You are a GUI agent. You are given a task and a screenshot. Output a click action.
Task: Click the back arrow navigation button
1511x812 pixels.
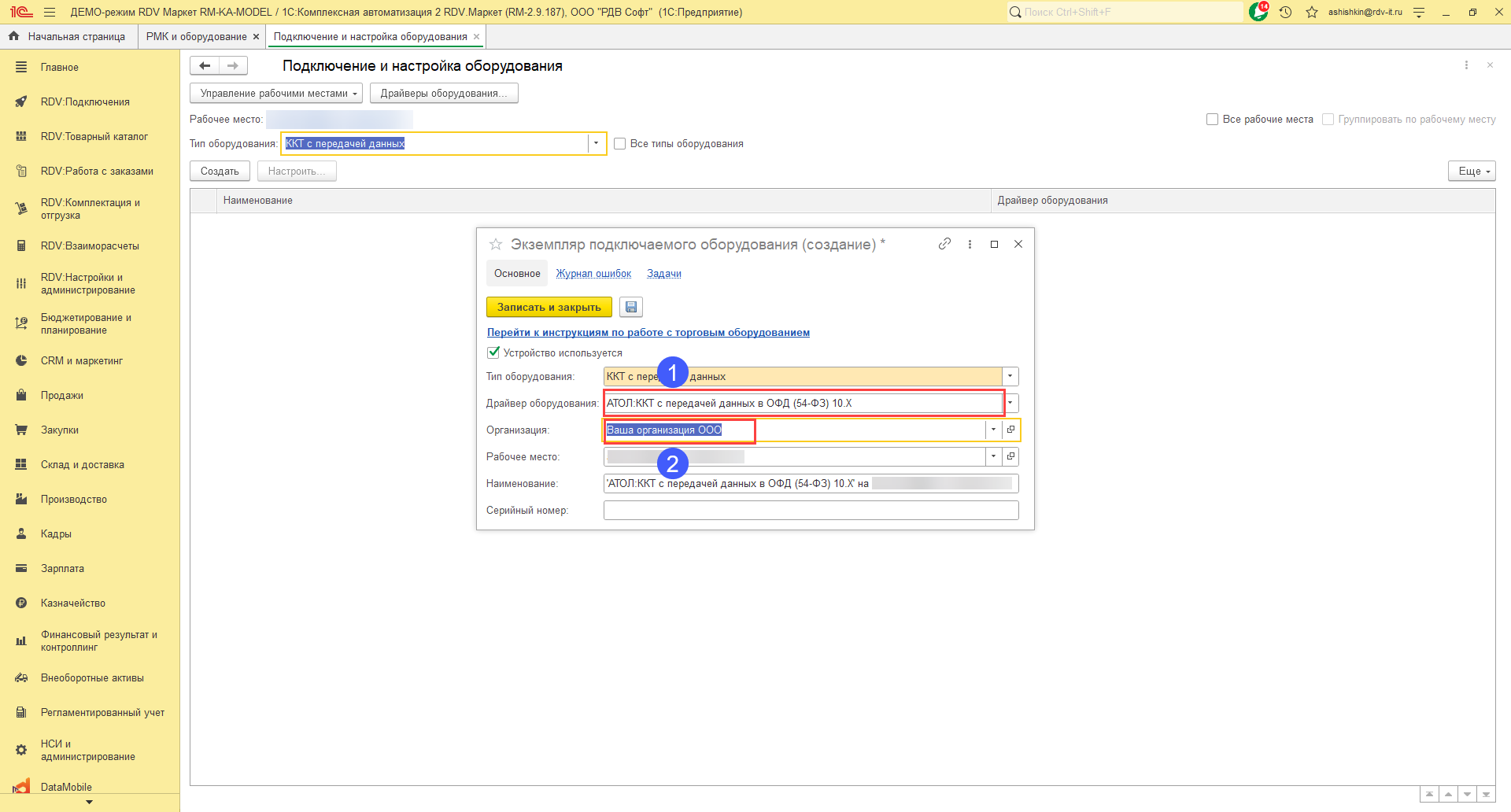[x=205, y=66]
